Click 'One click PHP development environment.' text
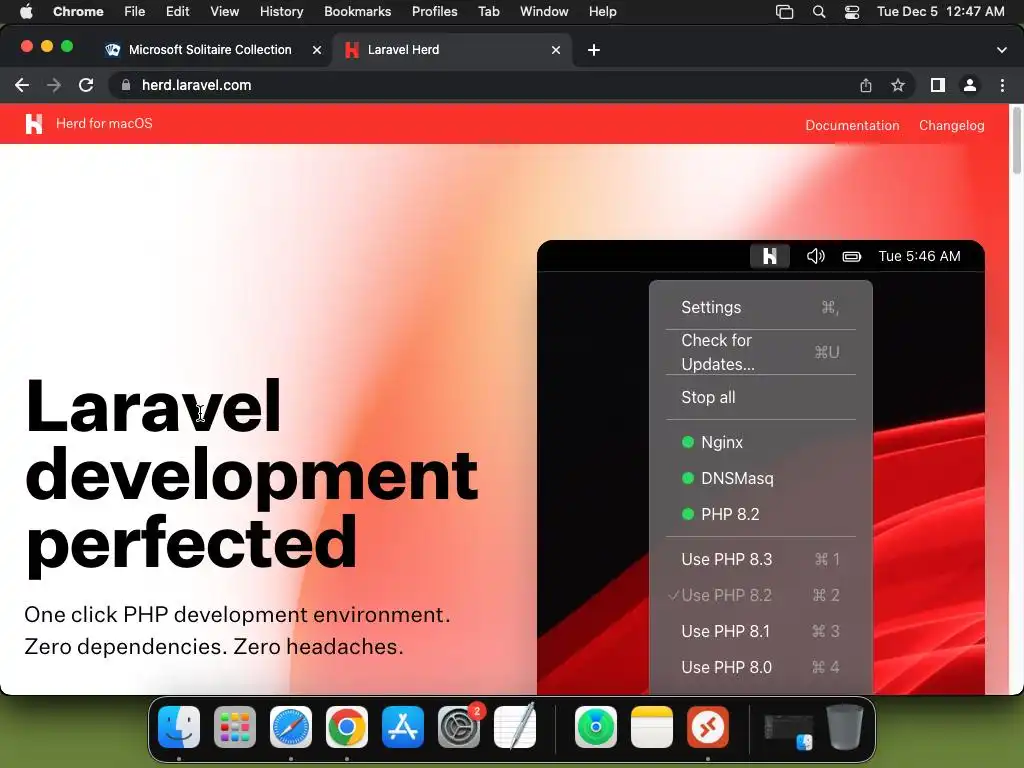 coord(237,615)
